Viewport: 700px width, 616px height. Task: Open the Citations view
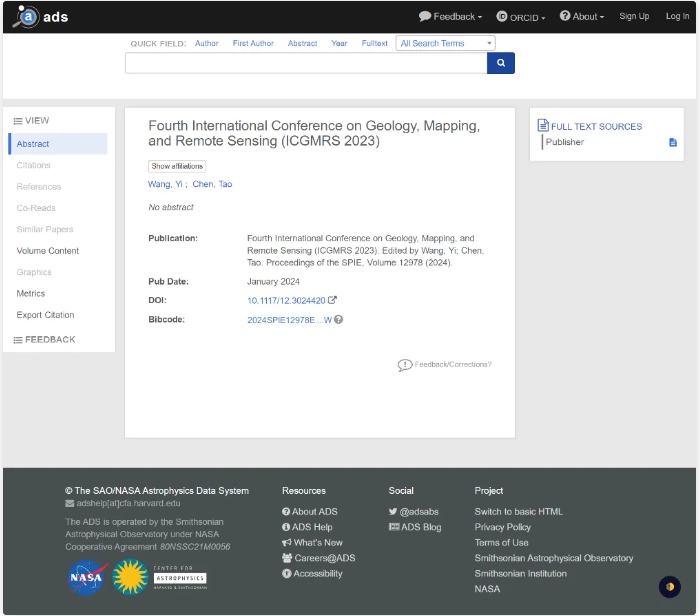click(33, 165)
